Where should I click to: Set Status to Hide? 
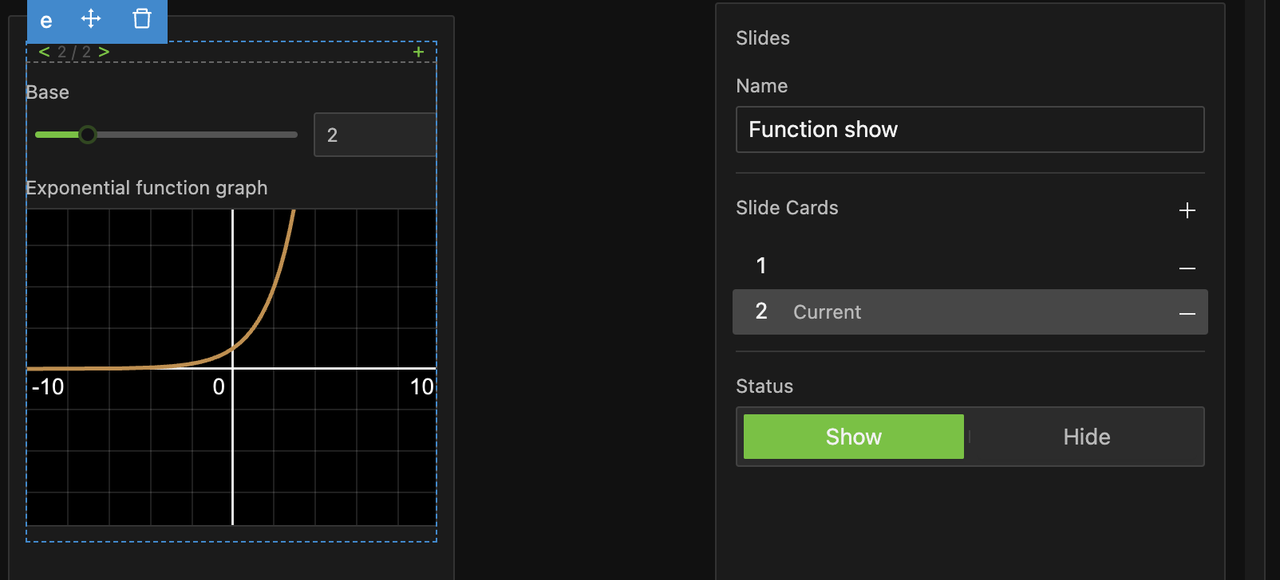pyautogui.click(x=1086, y=437)
